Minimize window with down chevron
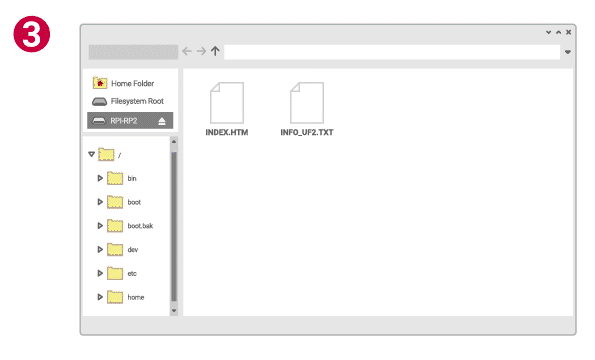 tap(548, 32)
